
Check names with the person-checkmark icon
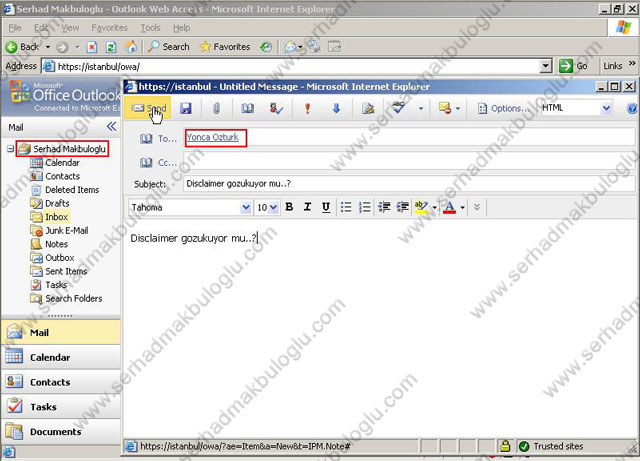click(276, 108)
